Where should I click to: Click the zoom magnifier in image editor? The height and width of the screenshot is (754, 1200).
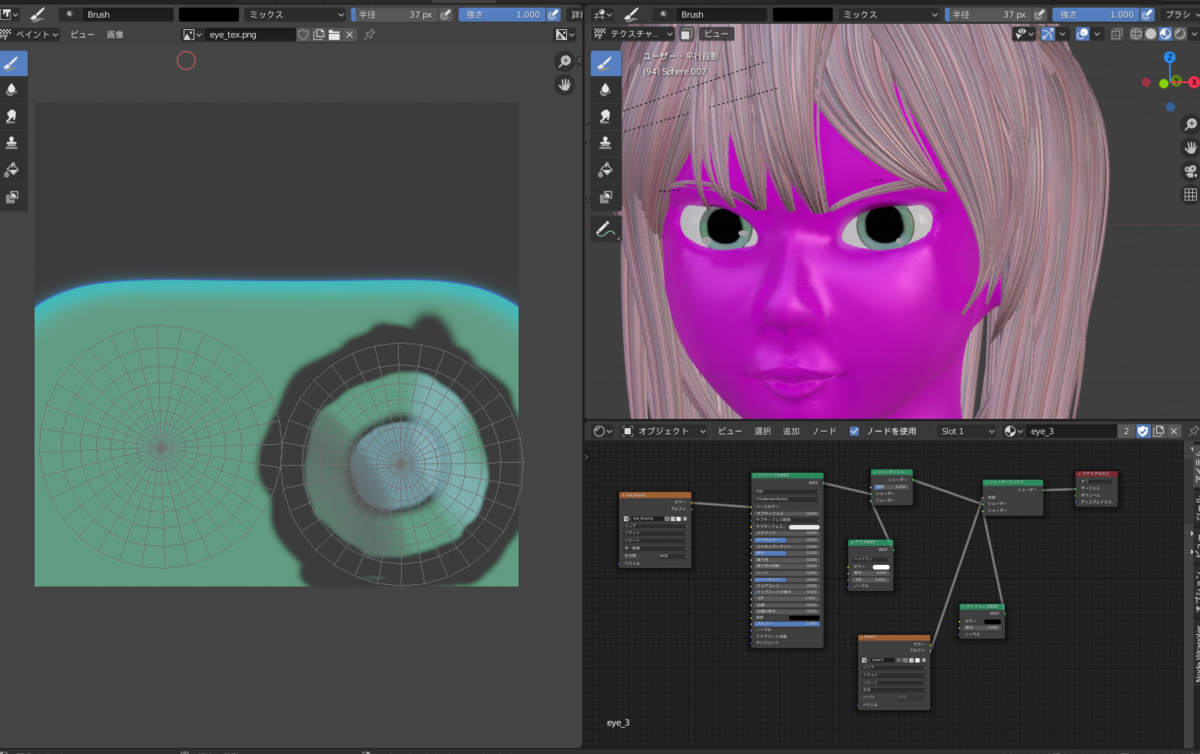click(565, 61)
